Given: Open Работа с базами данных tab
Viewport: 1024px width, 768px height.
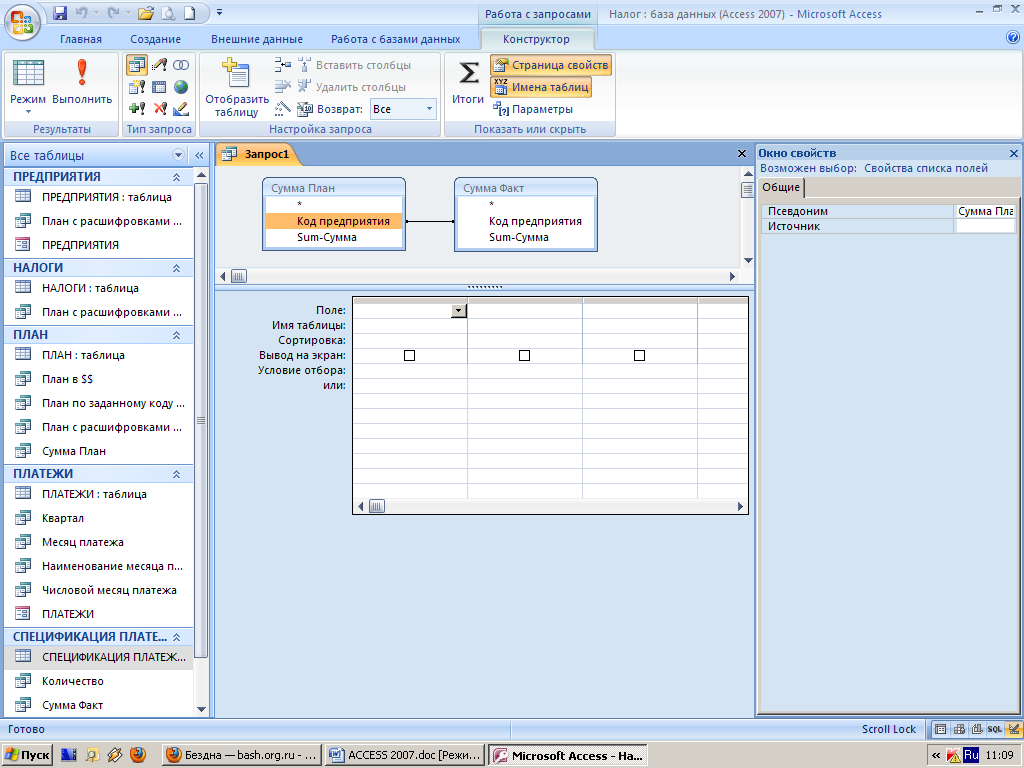Looking at the screenshot, I should pyautogui.click(x=396, y=39).
